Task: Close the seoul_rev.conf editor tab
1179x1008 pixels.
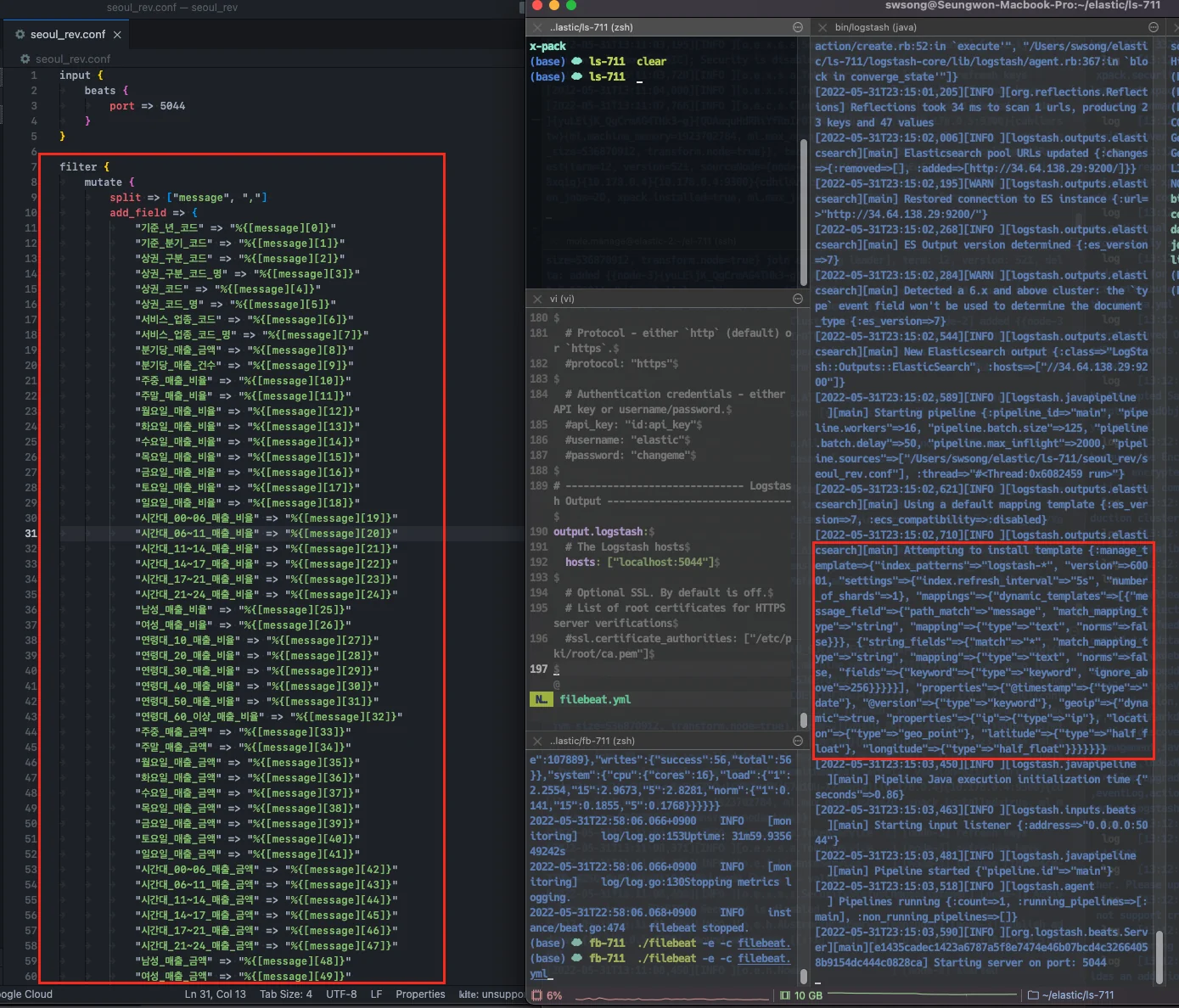Action: click(x=117, y=35)
